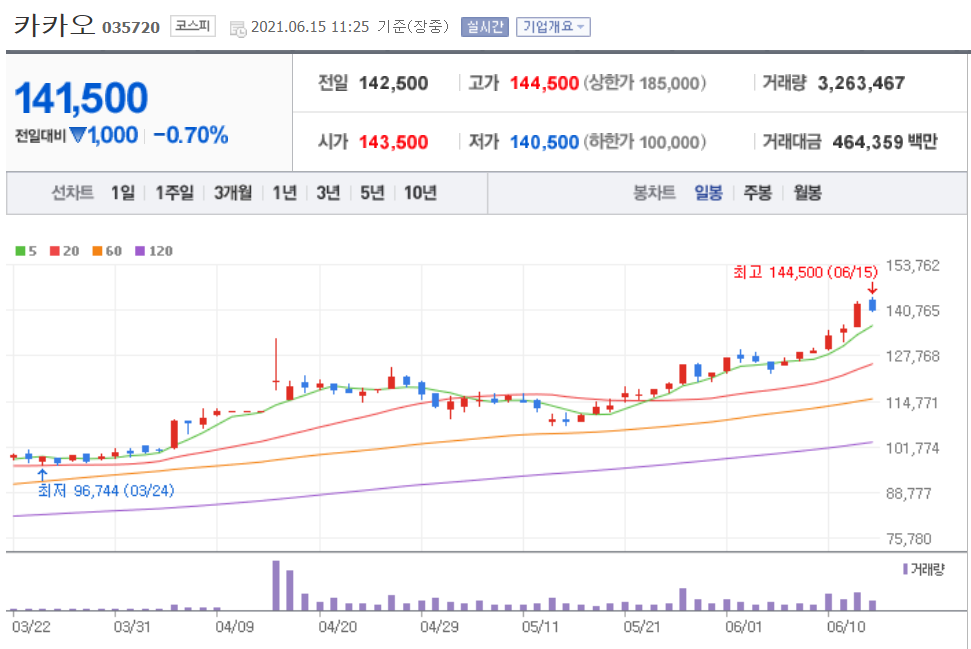Click the latest blue candle on 06/15

point(873,304)
